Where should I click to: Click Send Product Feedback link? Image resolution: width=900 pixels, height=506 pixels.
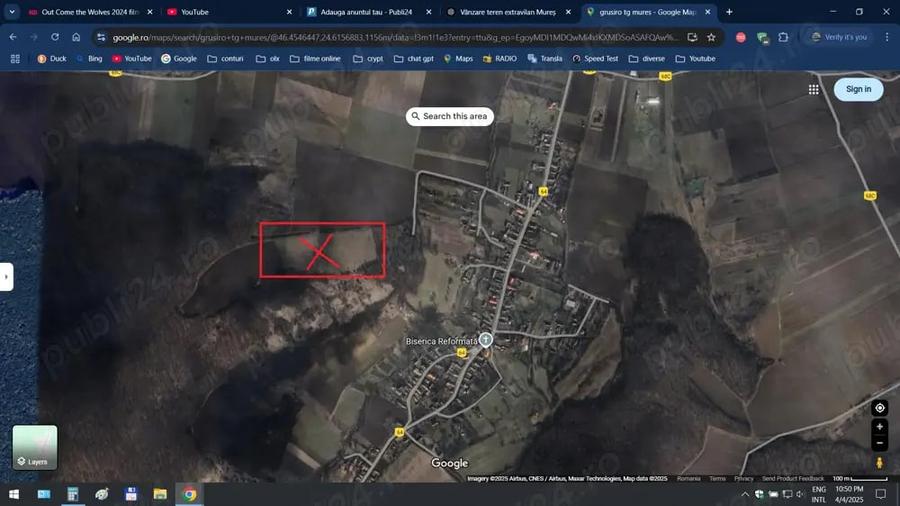[x=793, y=478]
